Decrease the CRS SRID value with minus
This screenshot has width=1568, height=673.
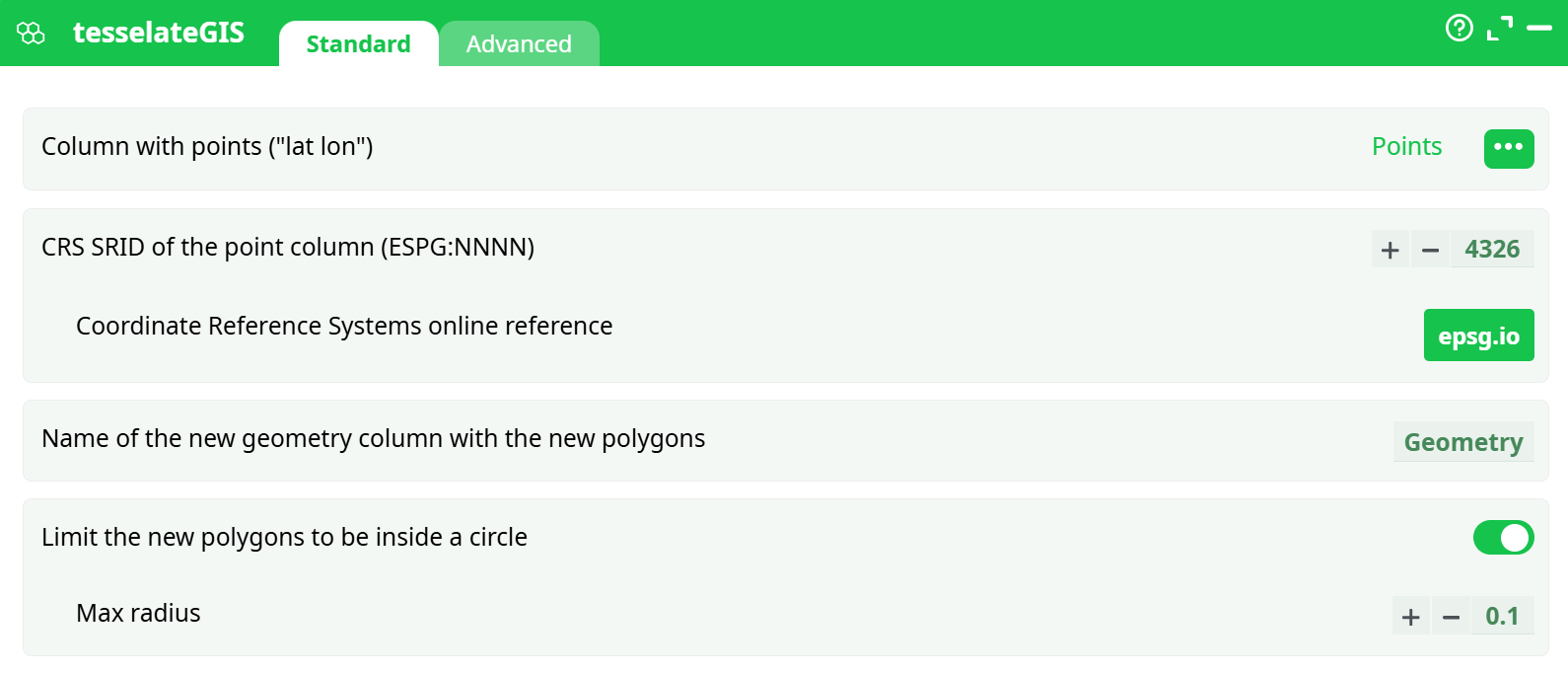click(1430, 250)
